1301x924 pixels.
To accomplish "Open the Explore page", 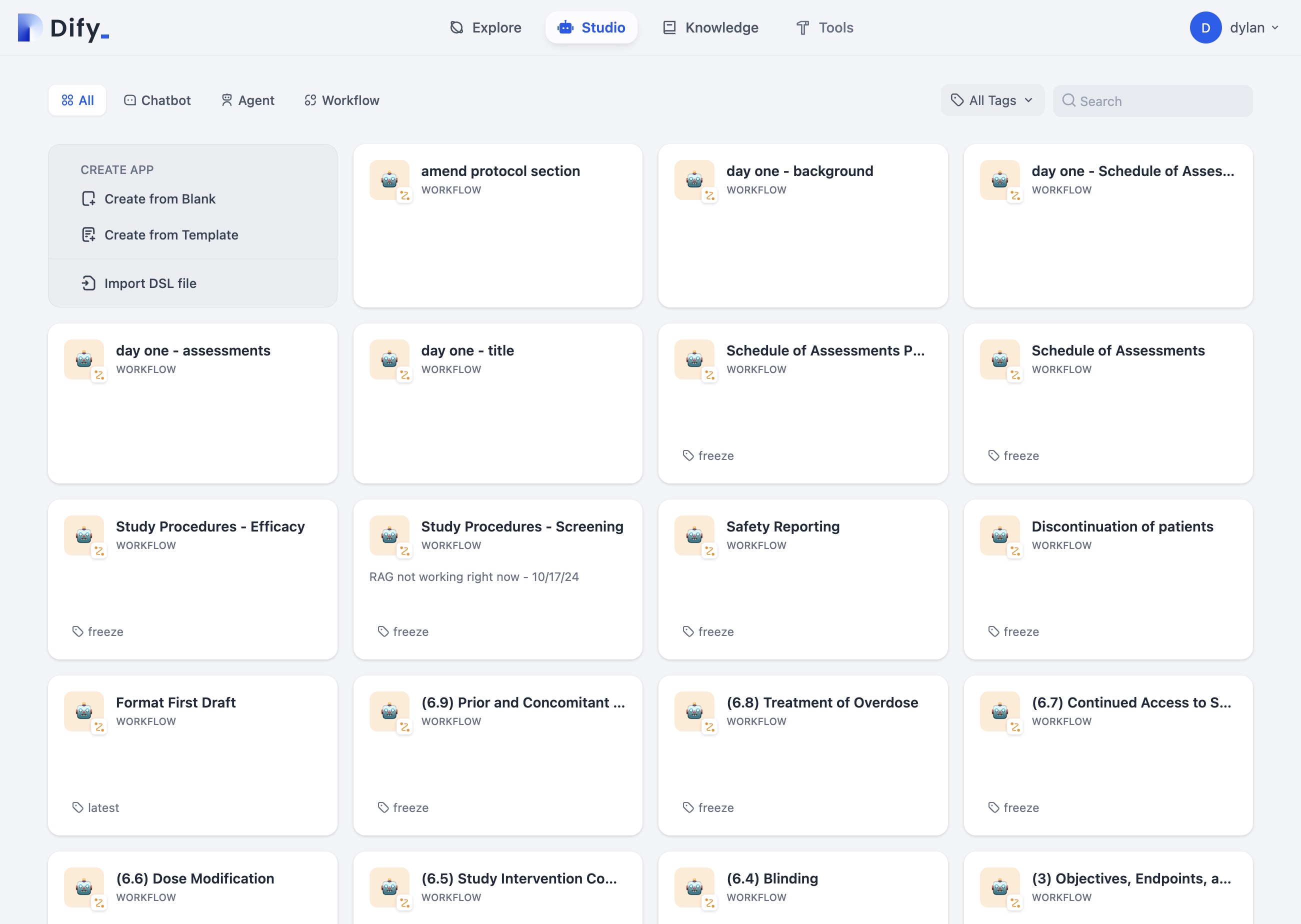I will coord(485,27).
